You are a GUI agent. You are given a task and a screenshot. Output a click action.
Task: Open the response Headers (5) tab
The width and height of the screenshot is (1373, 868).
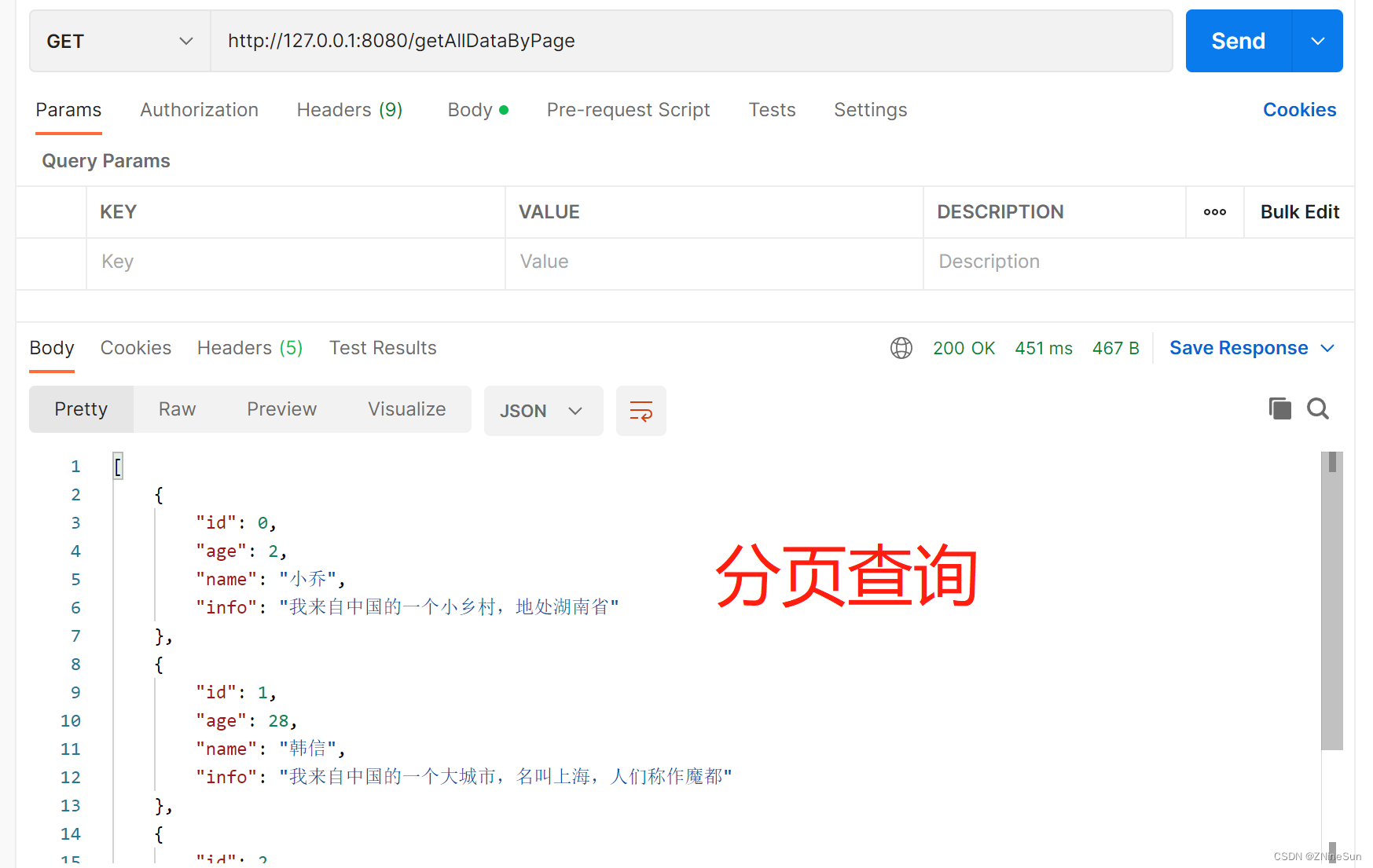(x=250, y=348)
